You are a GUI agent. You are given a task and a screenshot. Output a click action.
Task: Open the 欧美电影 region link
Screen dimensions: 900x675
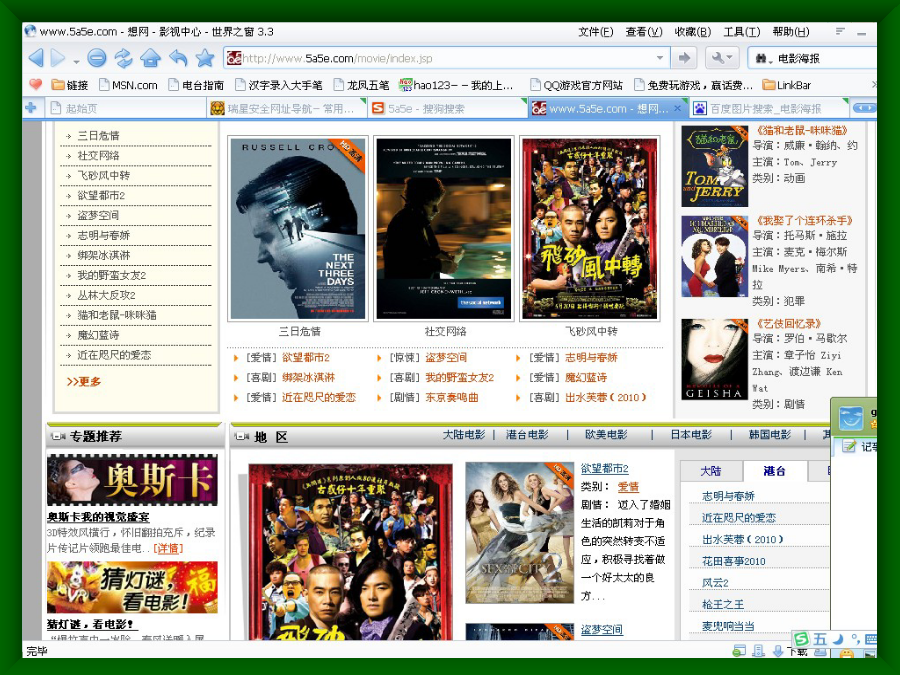click(605, 435)
